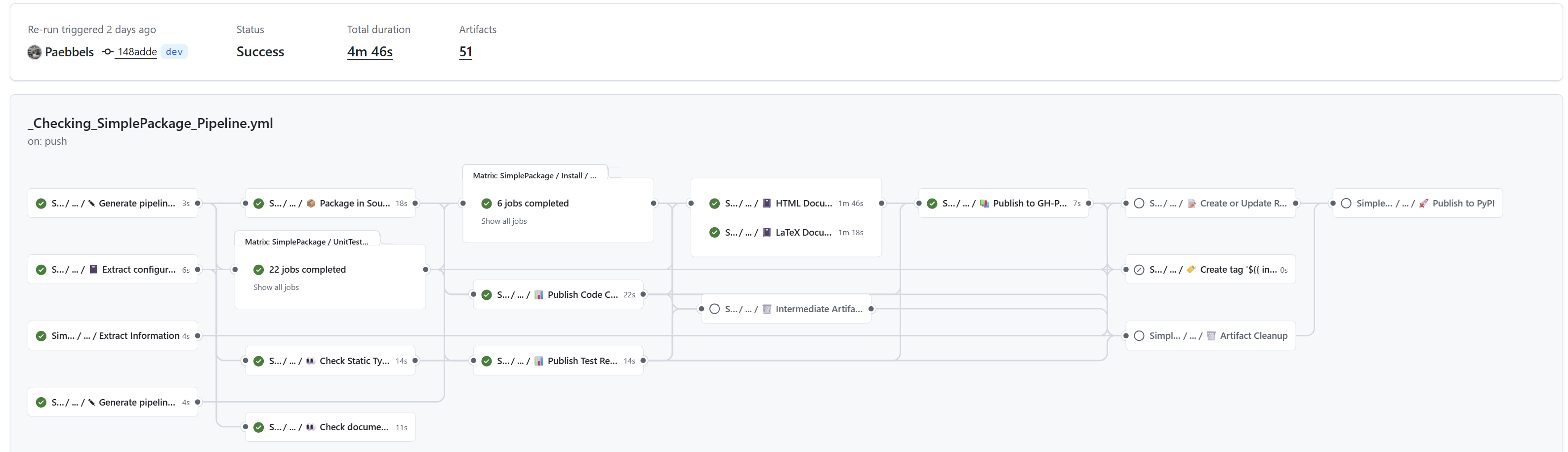Open the LaTeX Documentation job
Viewport: 1568px width, 452px height.
point(802,232)
